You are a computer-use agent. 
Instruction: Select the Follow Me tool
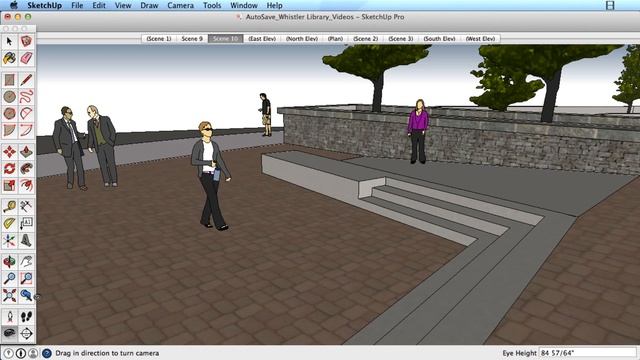(26, 169)
